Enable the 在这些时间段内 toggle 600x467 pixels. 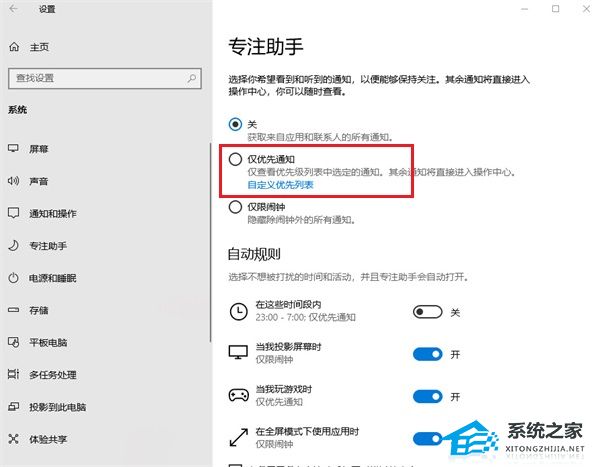click(x=427, y=312)
